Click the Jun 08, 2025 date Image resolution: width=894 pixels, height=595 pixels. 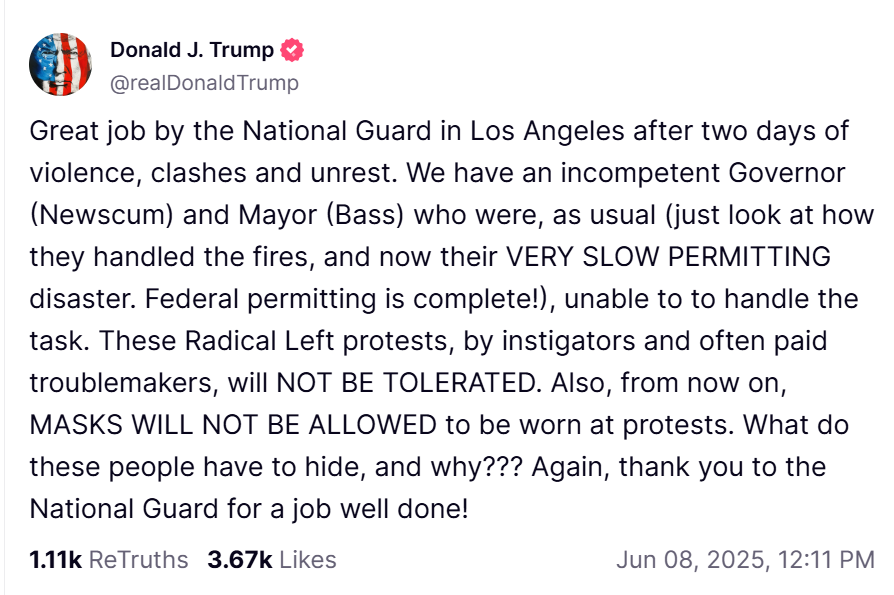pyautogui.click(x=688, y=560)
